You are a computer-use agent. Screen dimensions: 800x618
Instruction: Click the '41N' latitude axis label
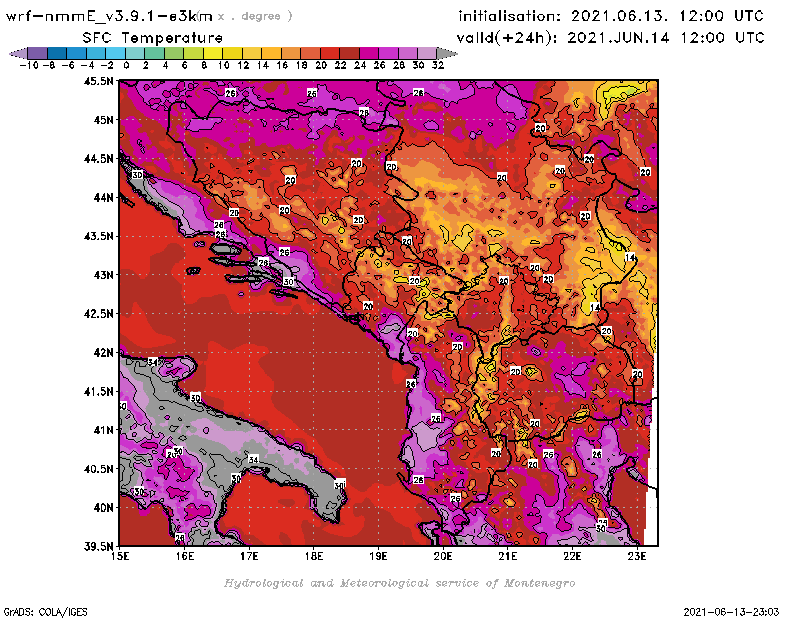click(103, 430)
